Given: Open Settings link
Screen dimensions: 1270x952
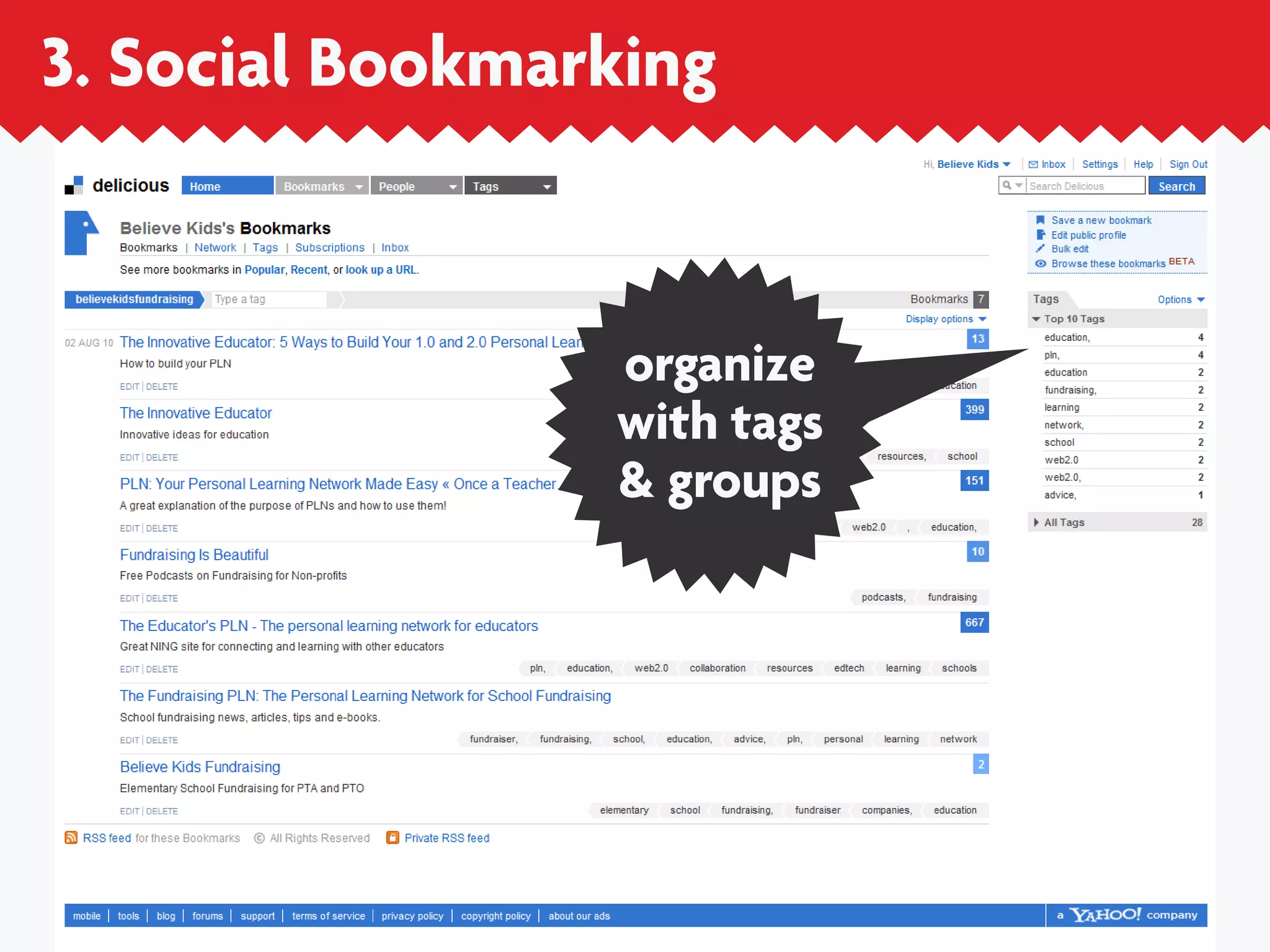Looking at the screenshot, I should (x=1099, y=164).
